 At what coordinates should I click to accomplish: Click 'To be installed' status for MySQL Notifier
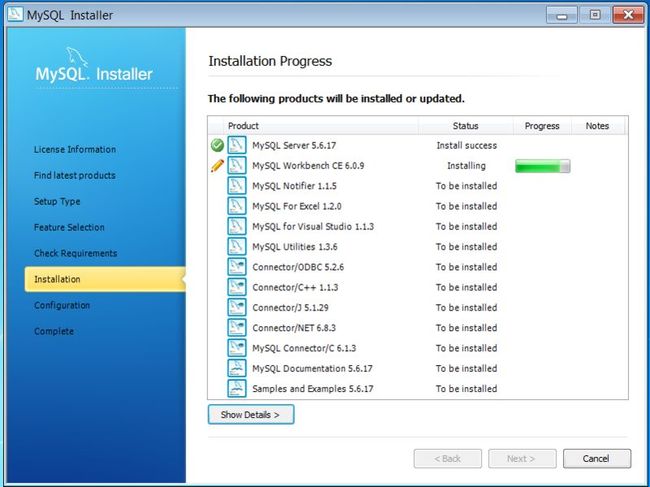(x=466, y=186)
